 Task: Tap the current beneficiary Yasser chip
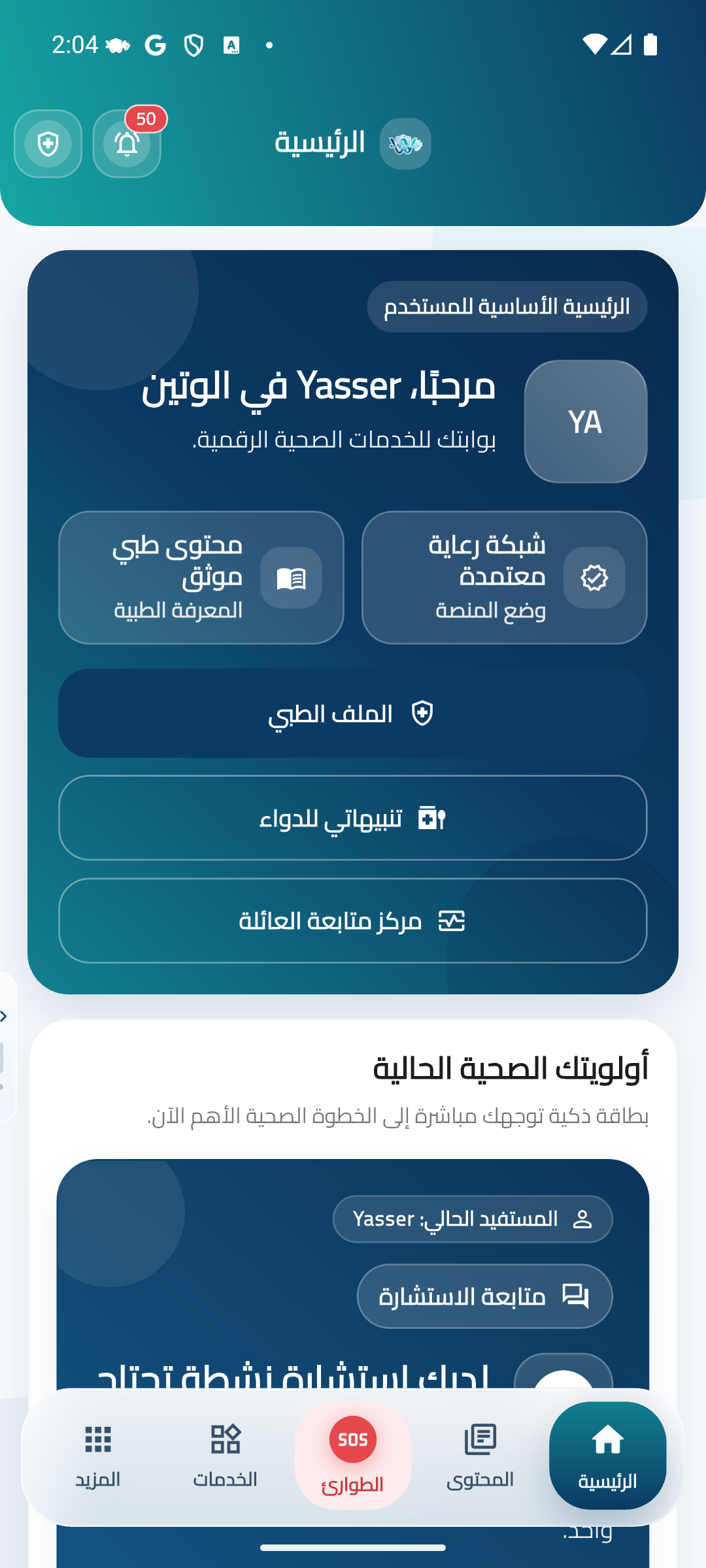click(x=473, y=1219)
